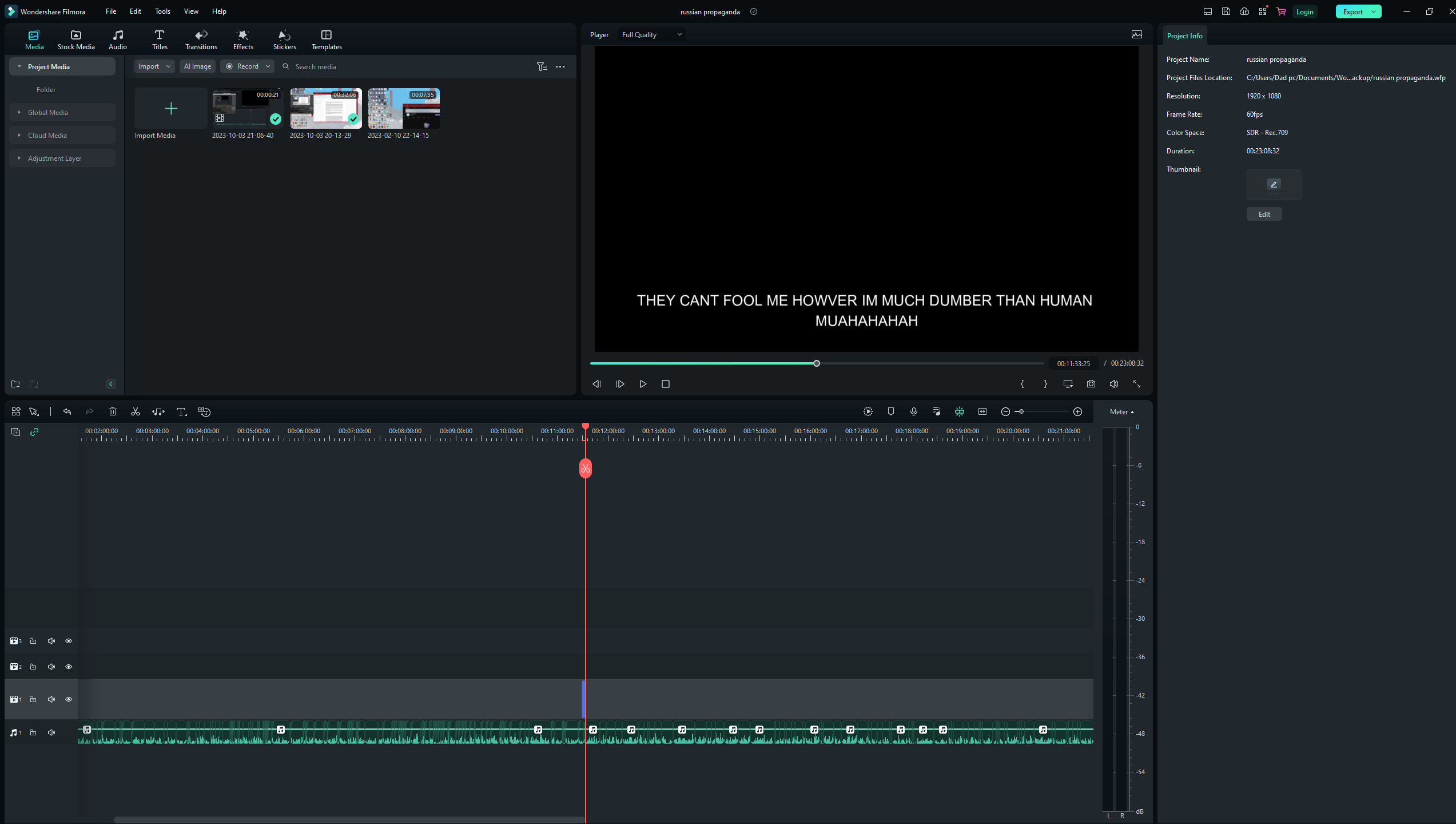1456x824 pixels.
Task: Open the Stock Media tab
Action: coord(76,40)
